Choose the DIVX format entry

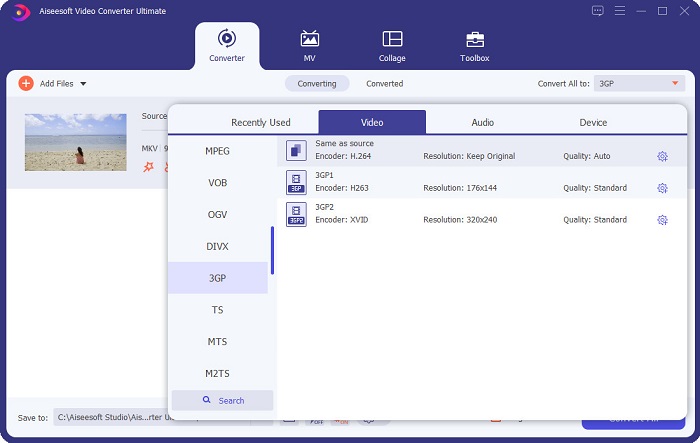[x=217, y=246]
